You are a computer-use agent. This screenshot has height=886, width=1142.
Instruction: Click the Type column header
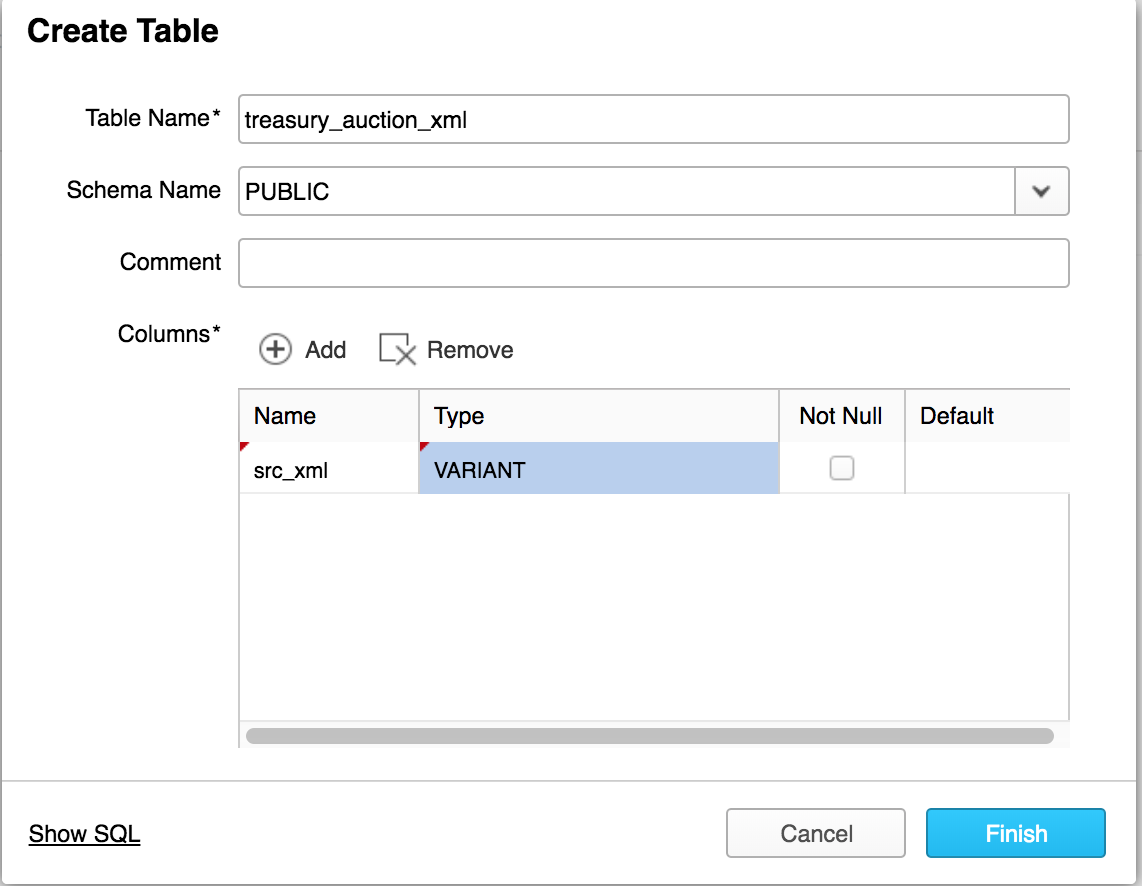click(598, 416)
